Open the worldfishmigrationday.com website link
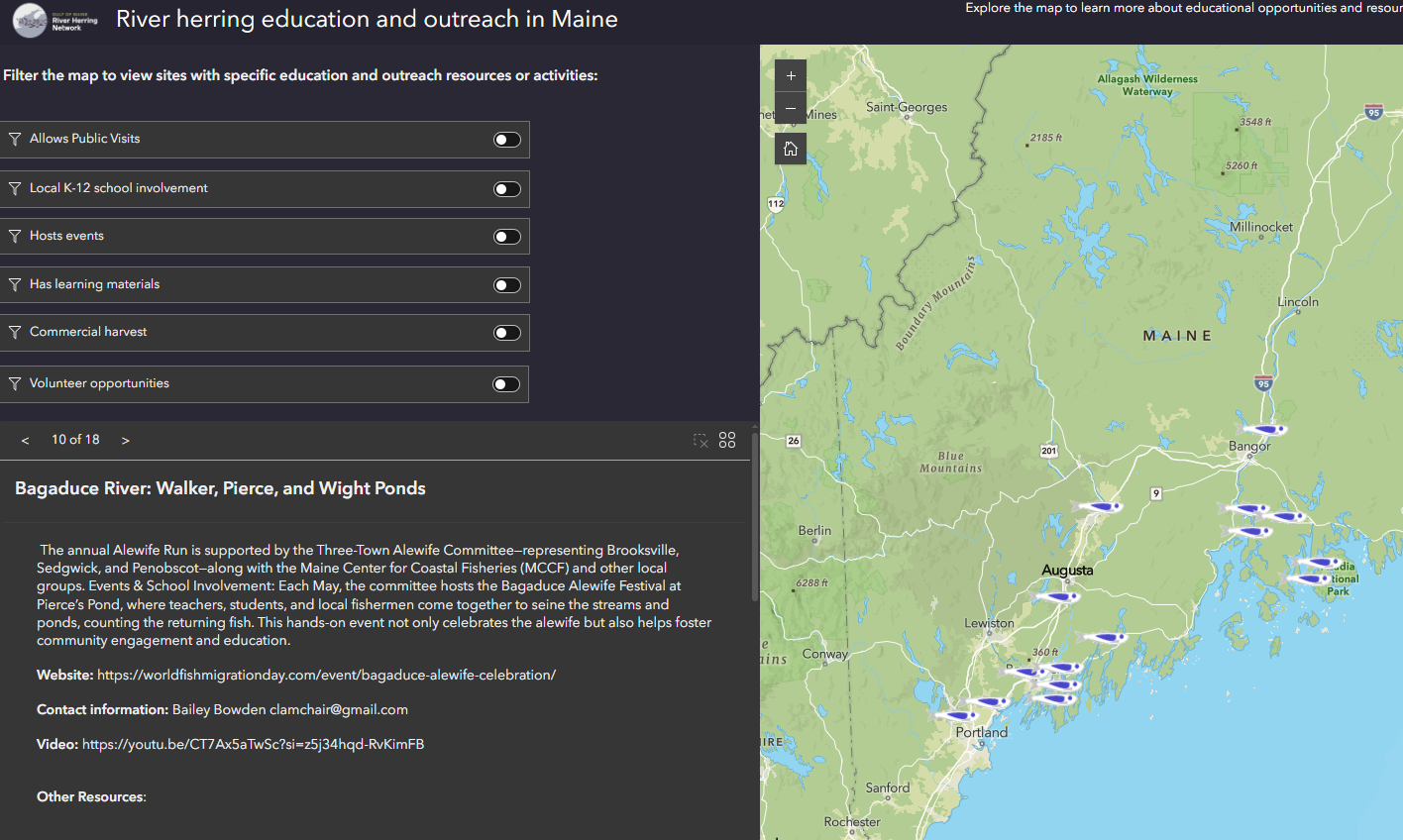 [x=327, y=675]
